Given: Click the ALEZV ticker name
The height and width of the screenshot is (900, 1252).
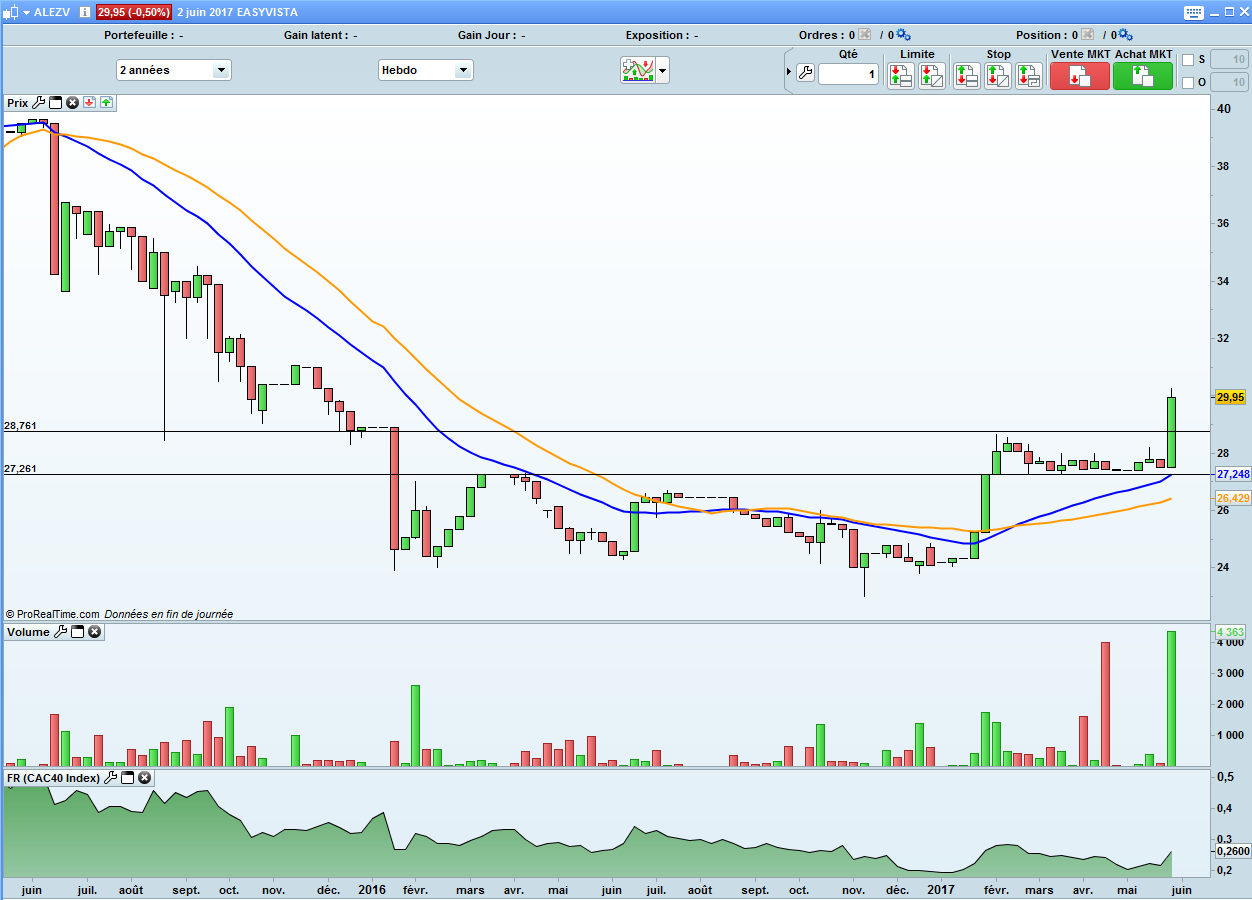Looking at the screenshot, I should [52, 12].
